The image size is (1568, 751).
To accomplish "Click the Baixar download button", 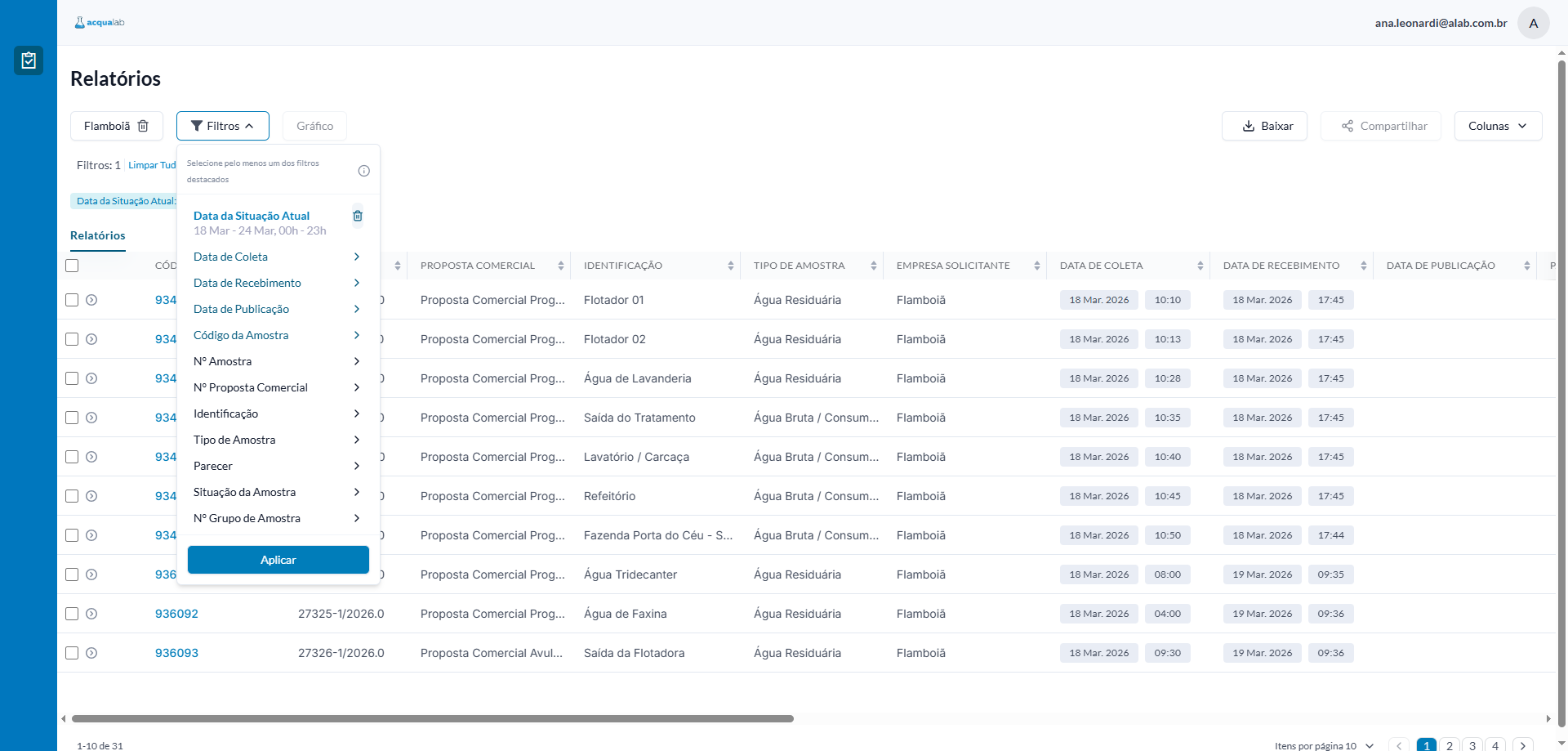I will point(1264,126).
